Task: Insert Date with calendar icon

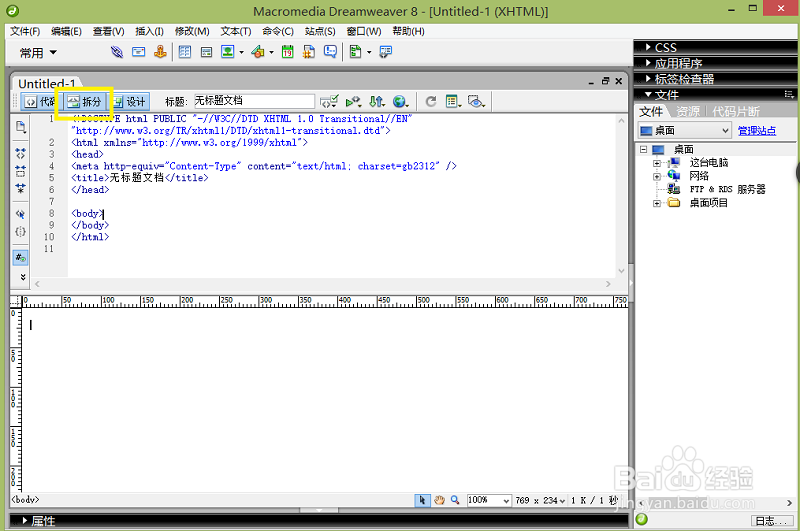Action: [x=288, y=52]
